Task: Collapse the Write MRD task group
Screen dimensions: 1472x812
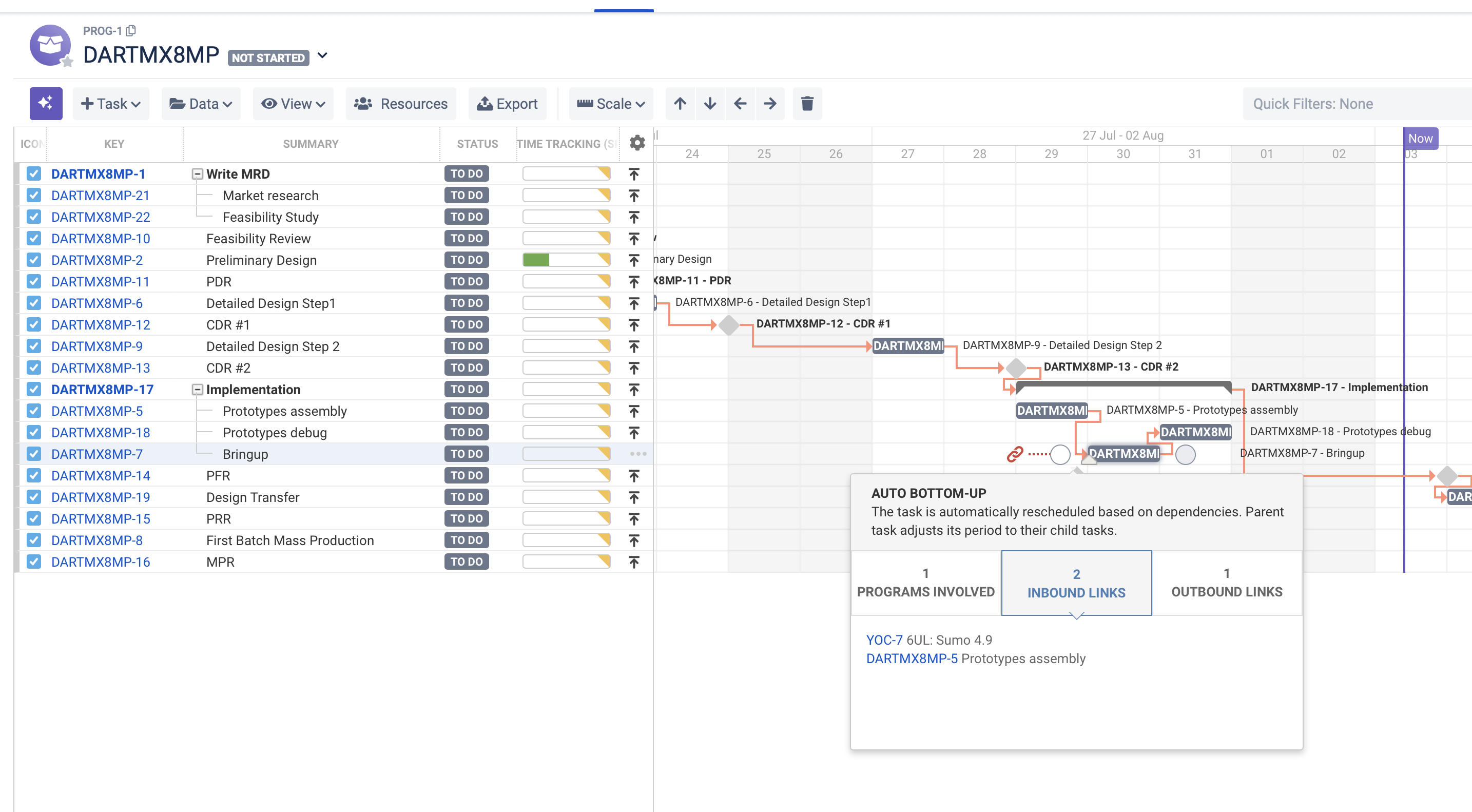Action: 197,175
